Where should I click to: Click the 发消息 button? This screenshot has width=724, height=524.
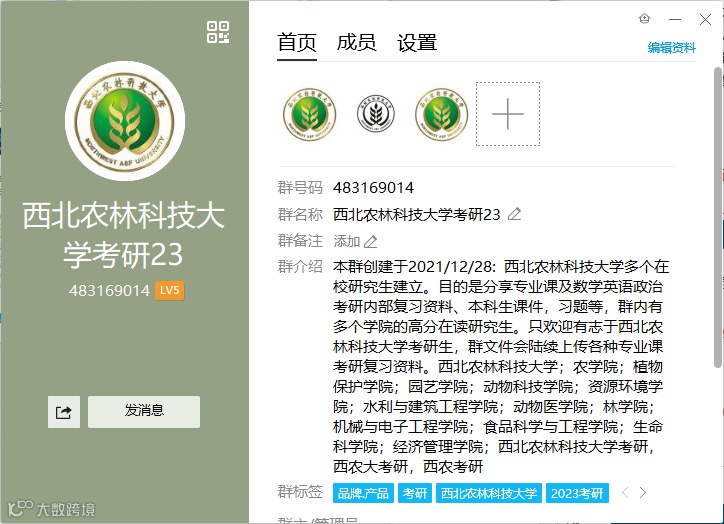click(144, 412)
